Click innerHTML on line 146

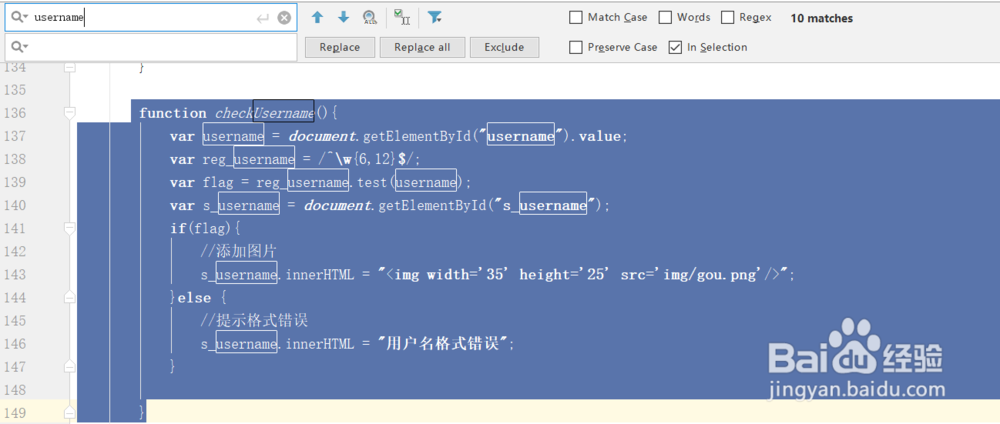click(x=320, y=343)
